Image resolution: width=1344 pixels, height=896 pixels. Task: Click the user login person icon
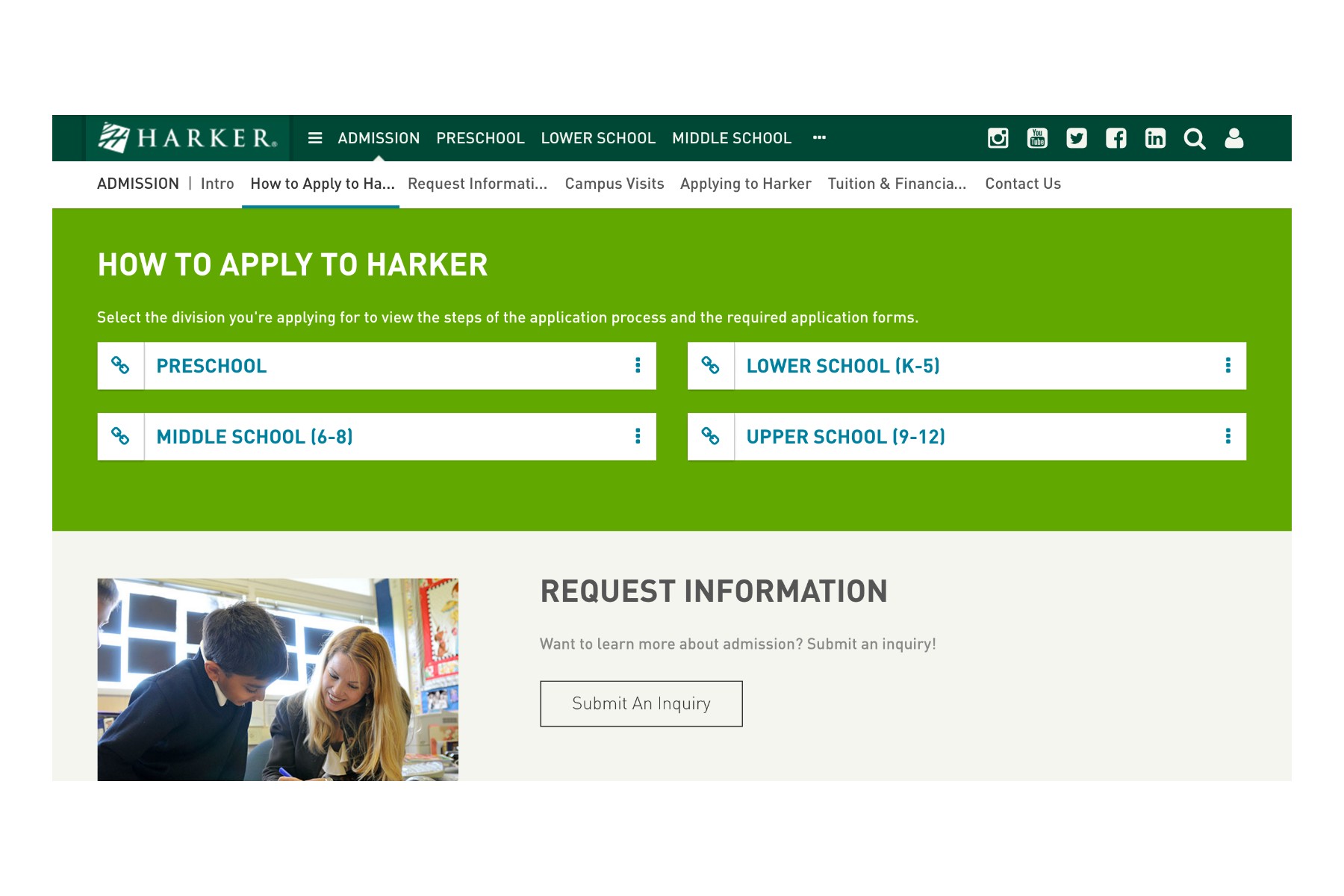point(1234,138)
